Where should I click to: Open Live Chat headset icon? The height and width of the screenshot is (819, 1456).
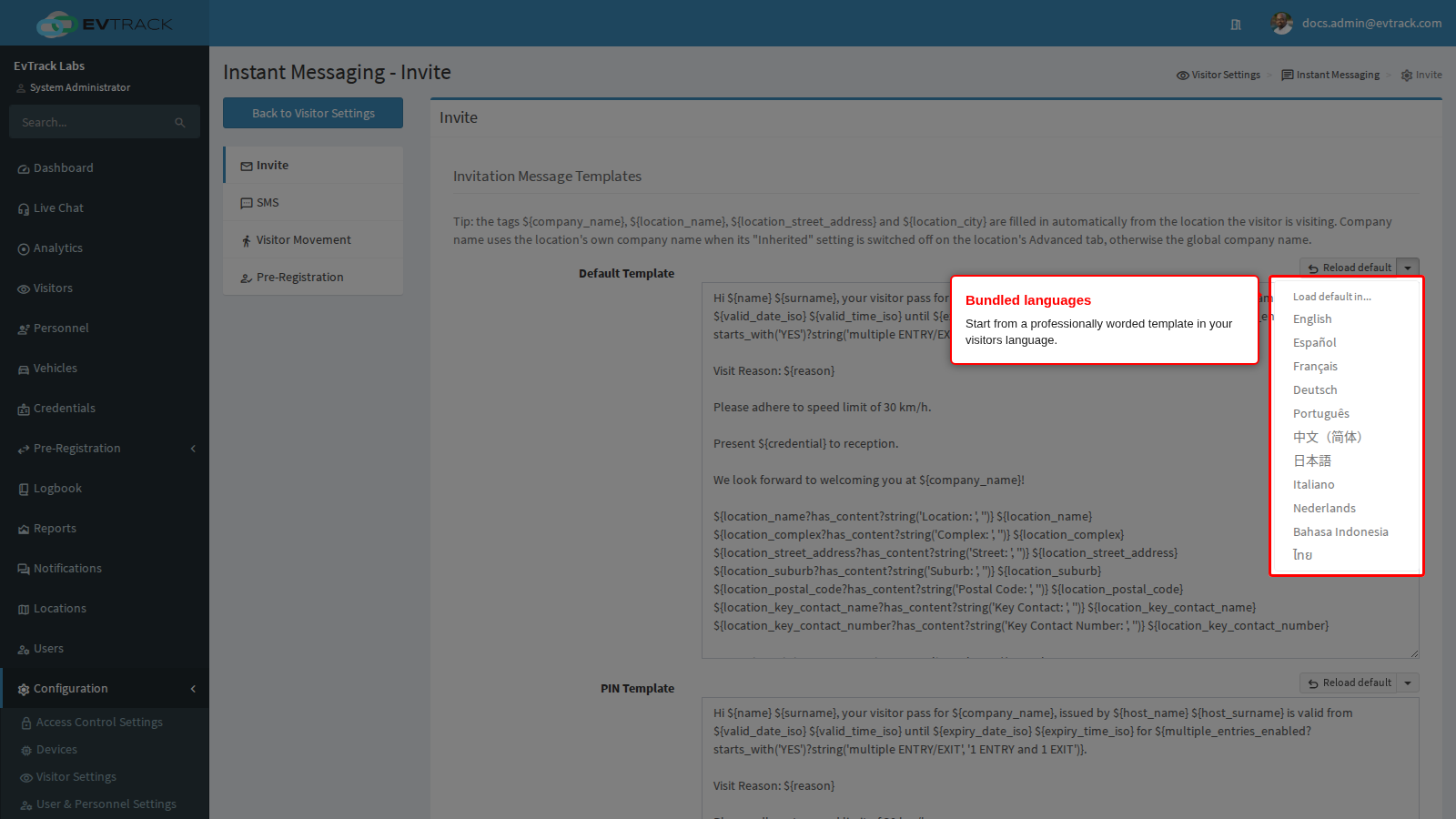tap(24, 208)
